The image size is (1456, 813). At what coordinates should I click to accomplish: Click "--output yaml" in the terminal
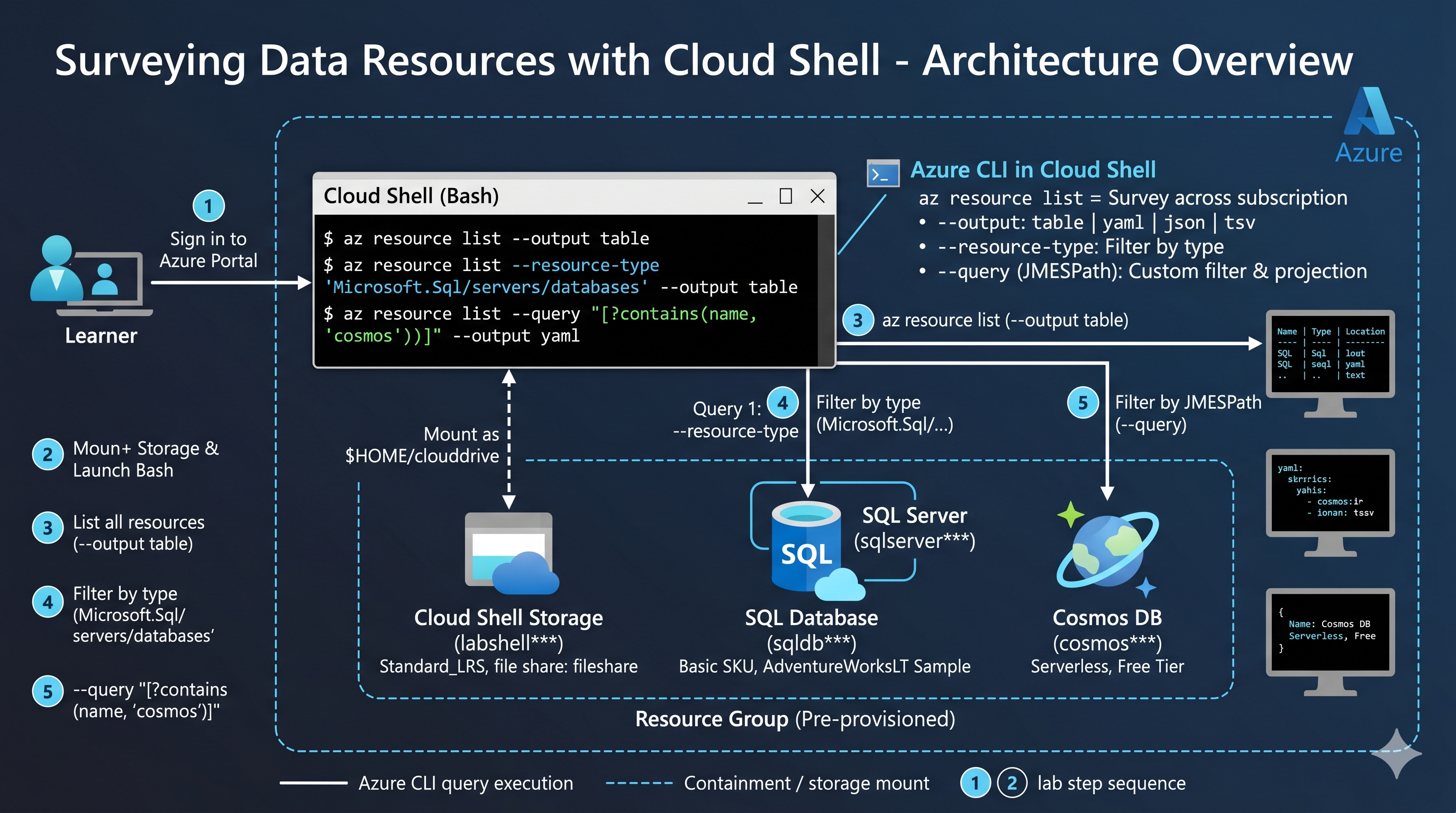coord(516,336)
